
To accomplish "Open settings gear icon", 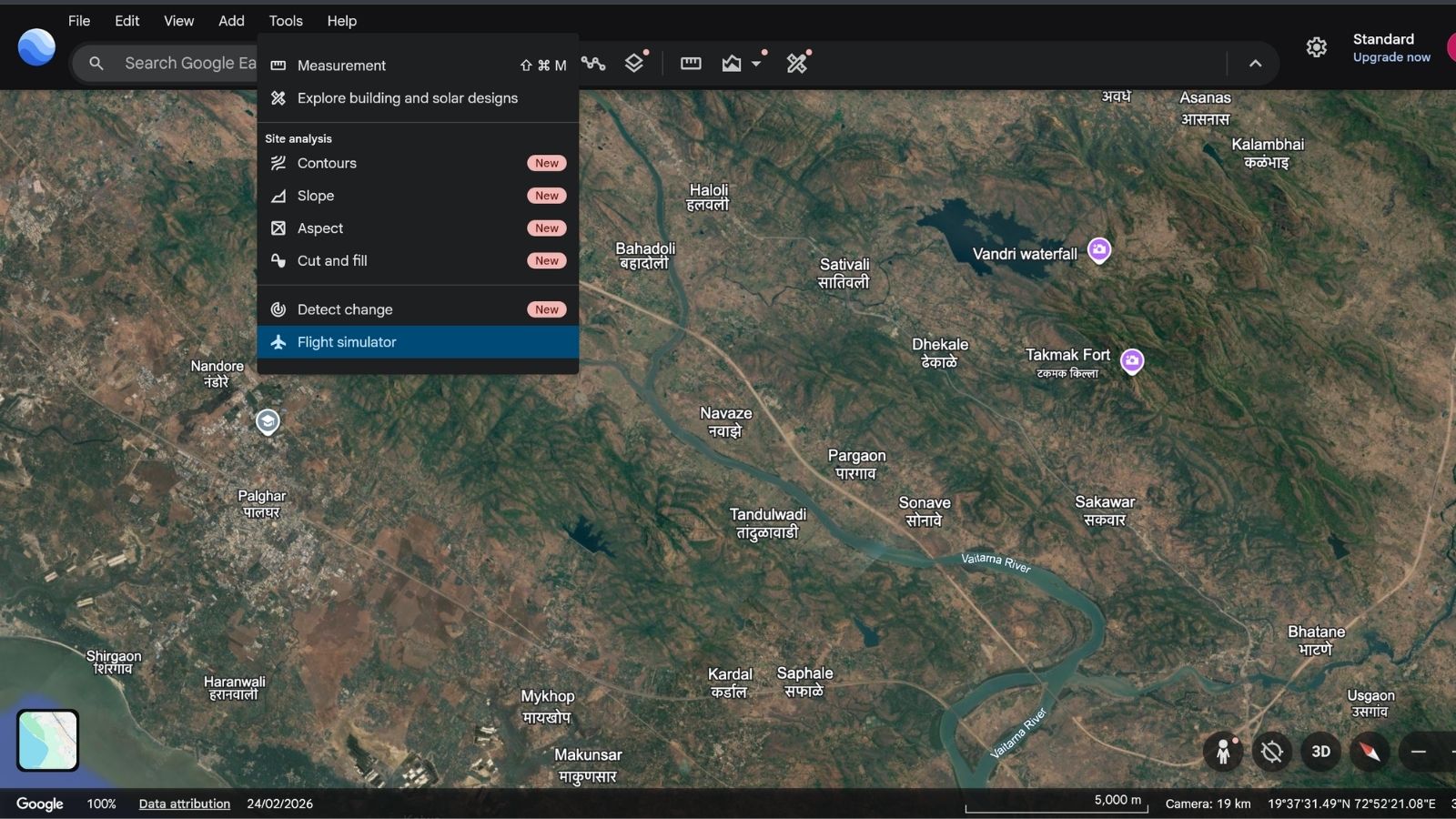I will click(1316, 47).
